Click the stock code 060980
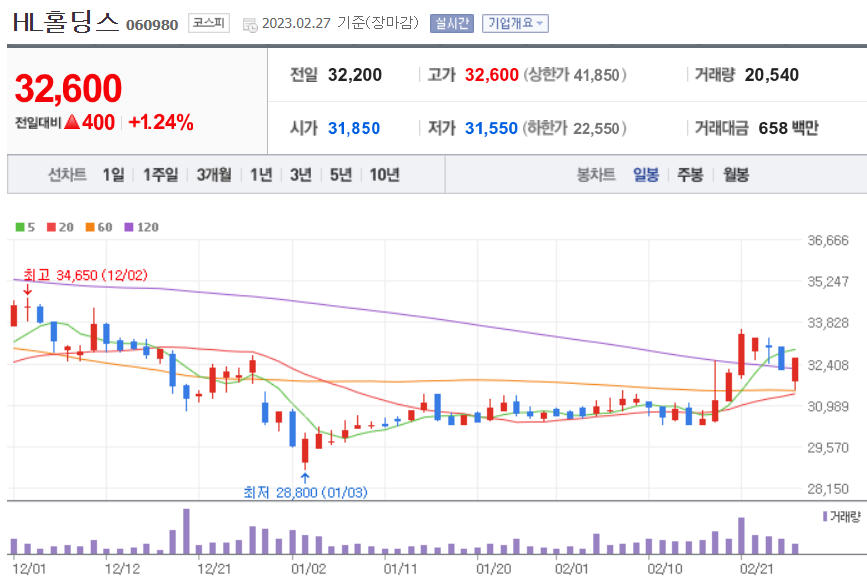 point(152,25)
